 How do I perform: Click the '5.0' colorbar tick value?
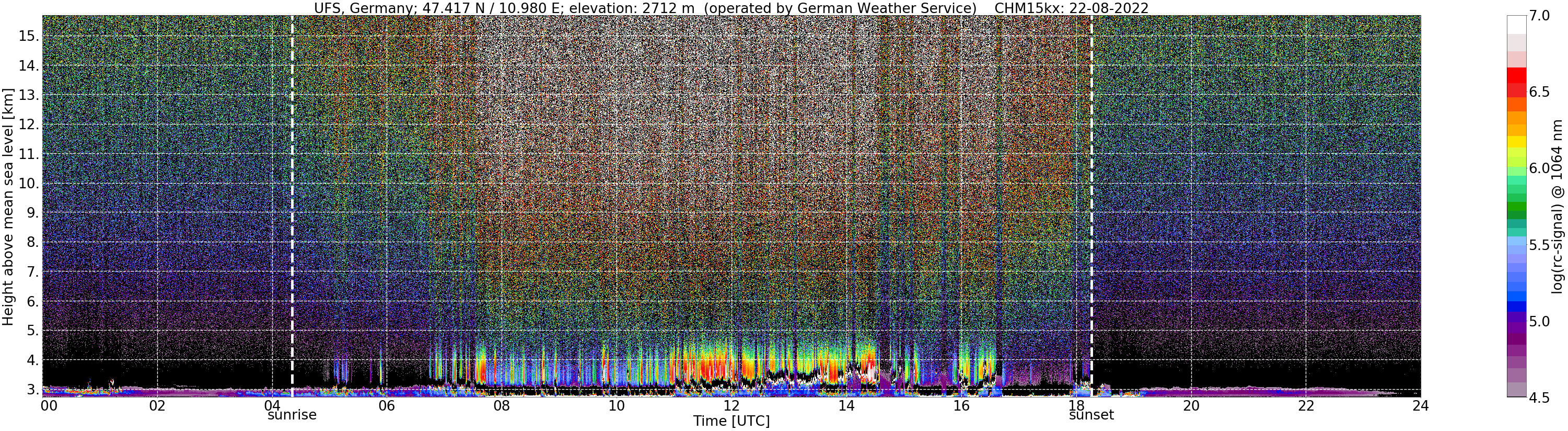point(1539,321)
